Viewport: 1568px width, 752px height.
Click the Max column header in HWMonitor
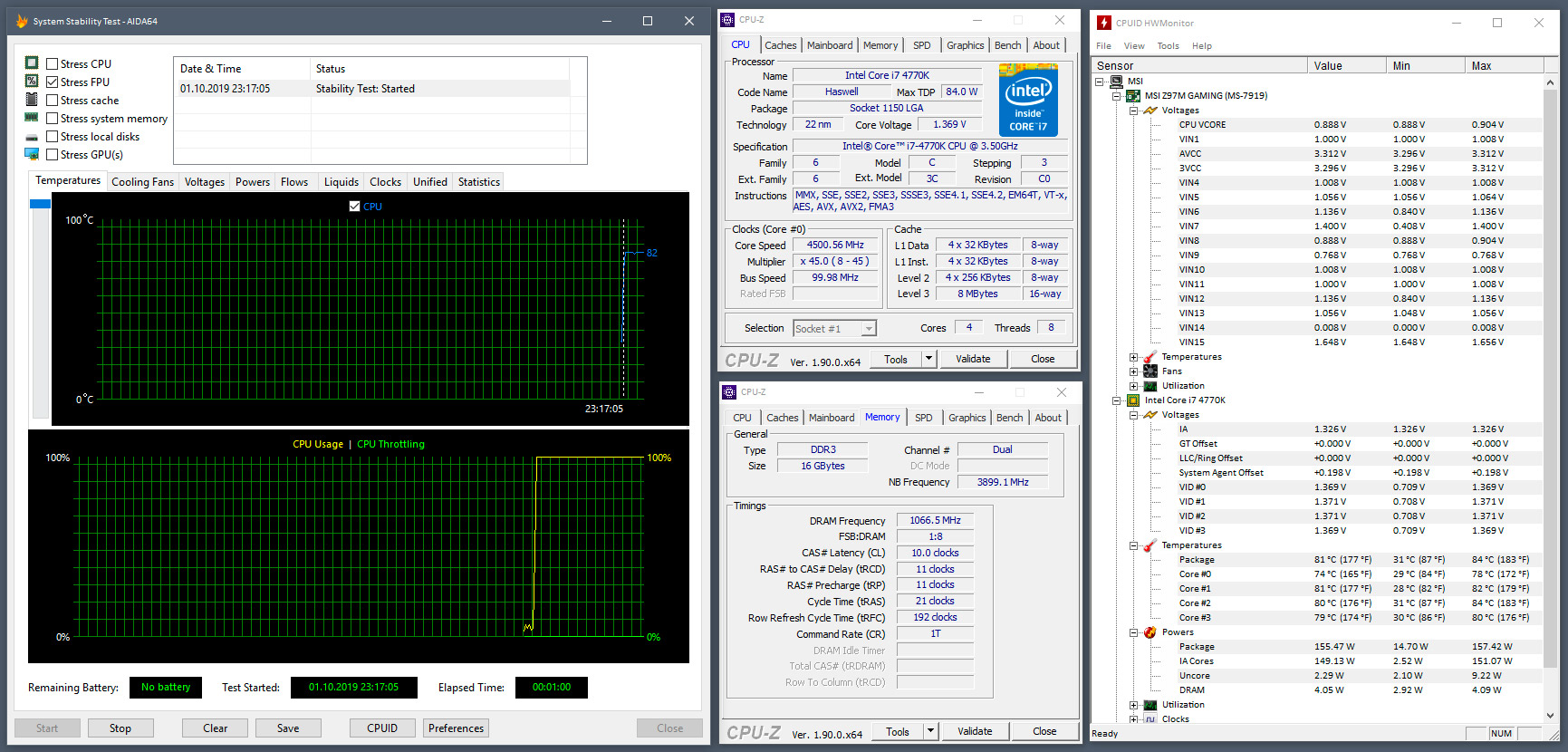click(x=1505, y=65)
